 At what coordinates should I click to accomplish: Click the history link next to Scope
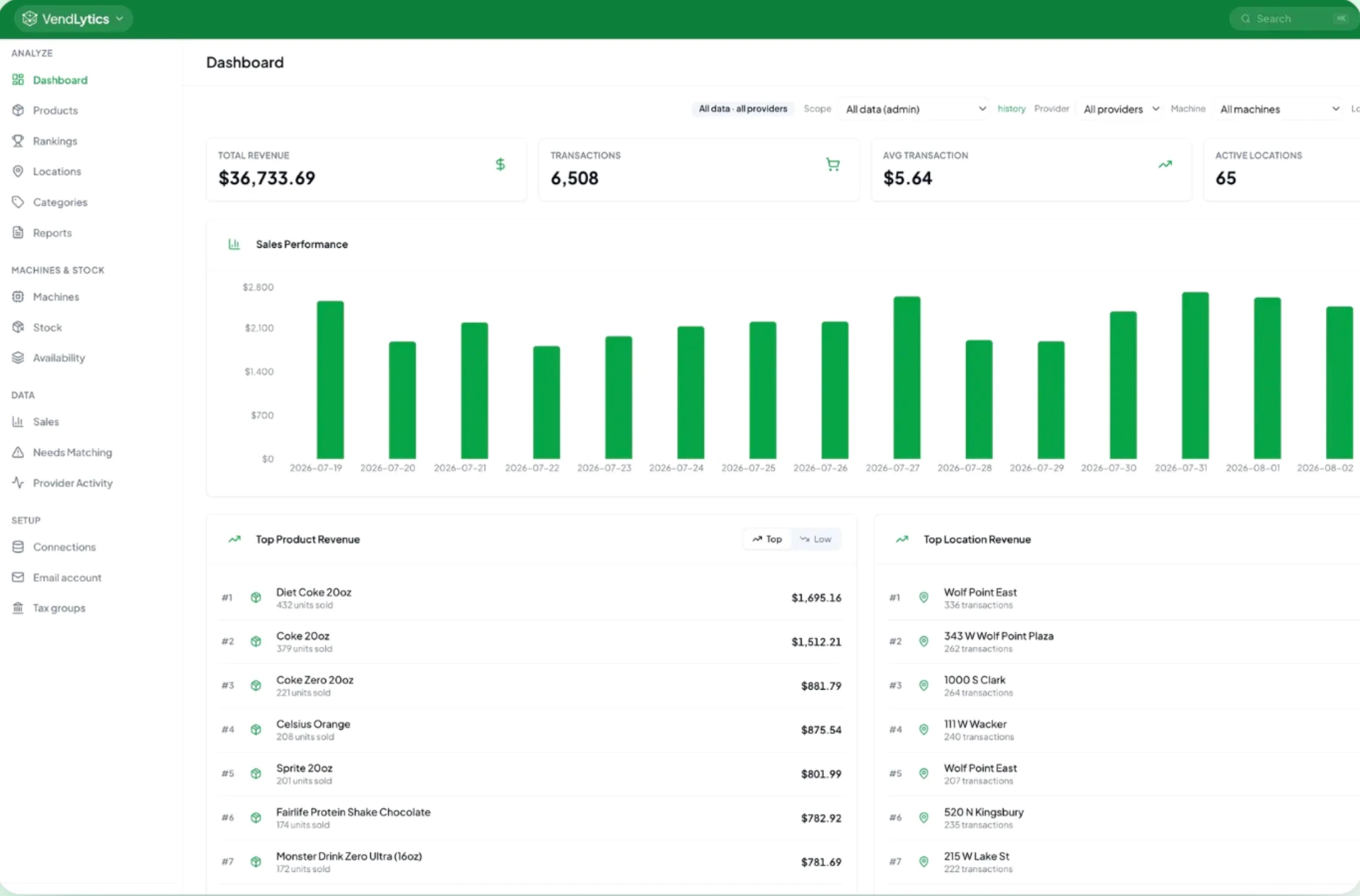click(x=1011, y=108)
